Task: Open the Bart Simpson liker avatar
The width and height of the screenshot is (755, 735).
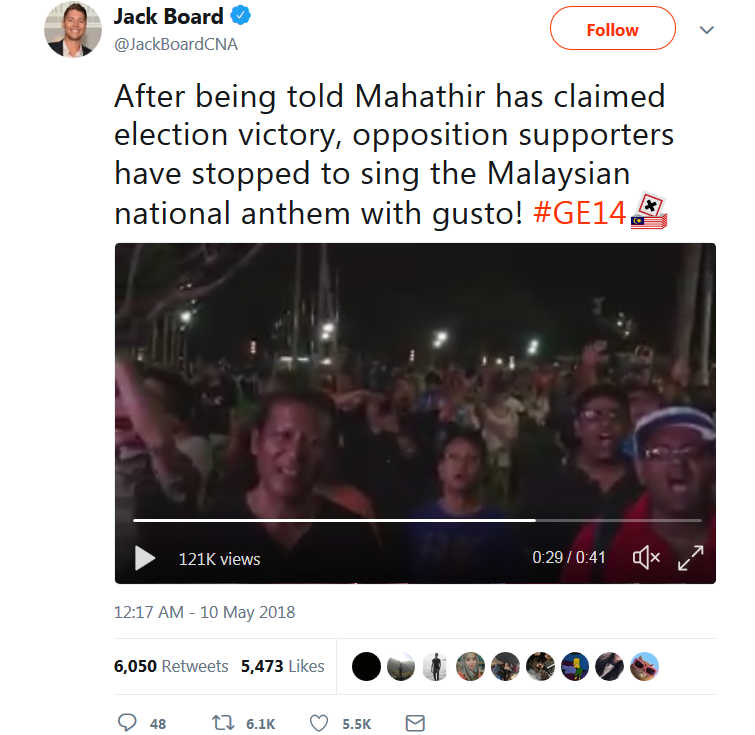Action: click(575, 667)
